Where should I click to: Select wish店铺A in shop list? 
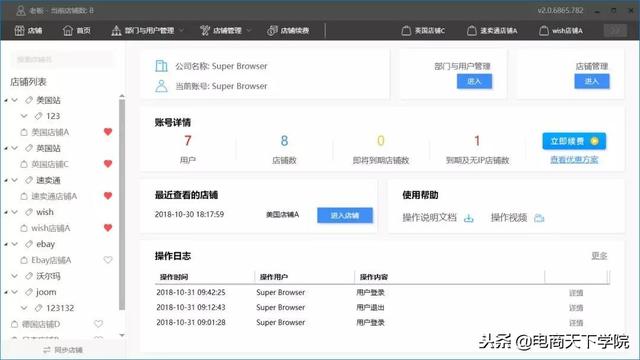(51, 228)
